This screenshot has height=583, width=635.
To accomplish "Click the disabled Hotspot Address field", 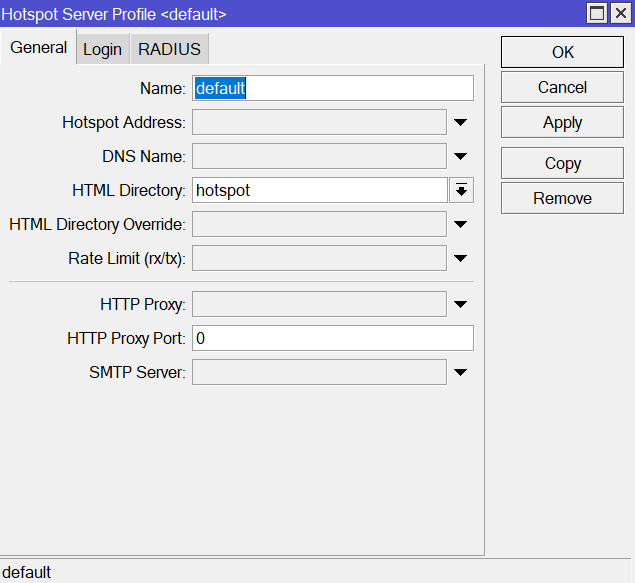I will (320, 122).
